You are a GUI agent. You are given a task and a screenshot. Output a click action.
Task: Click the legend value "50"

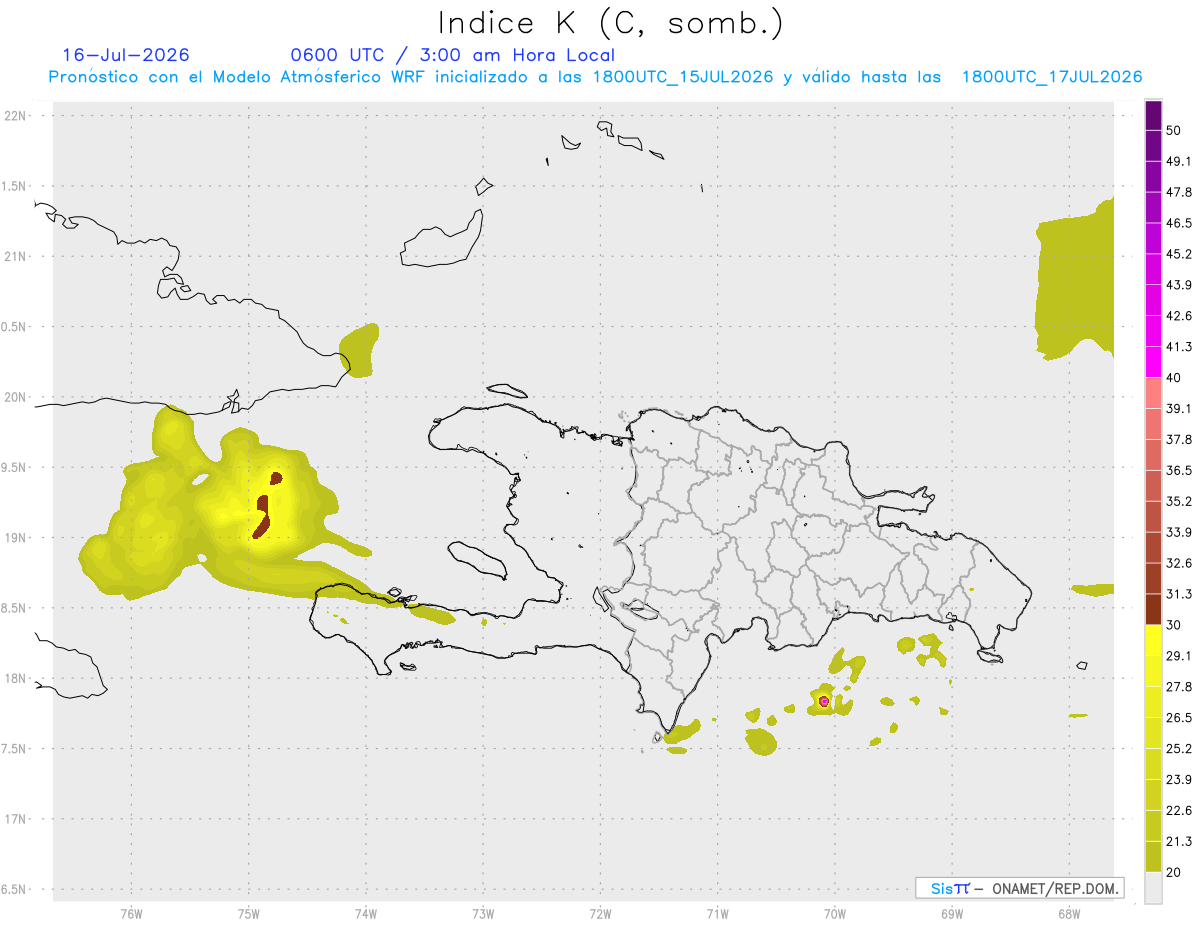(1174, 131)
